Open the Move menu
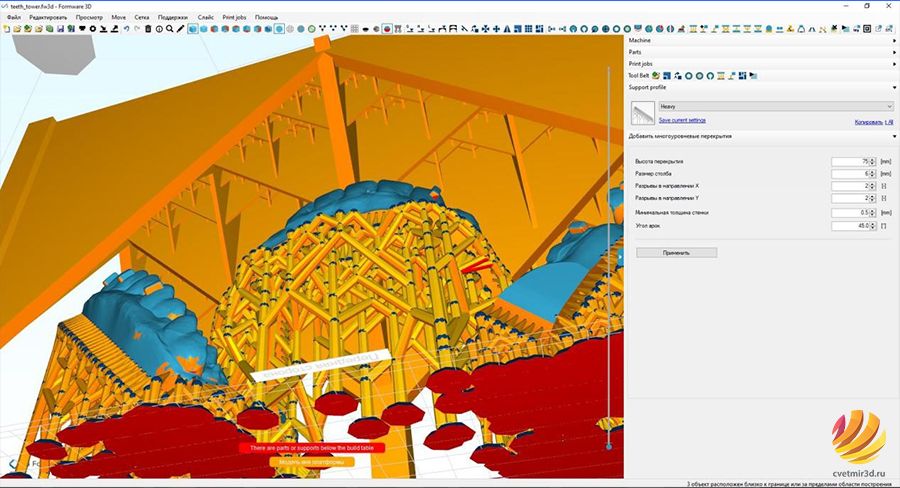This screenshot has width=900, height=488. [x=119, y=17]
